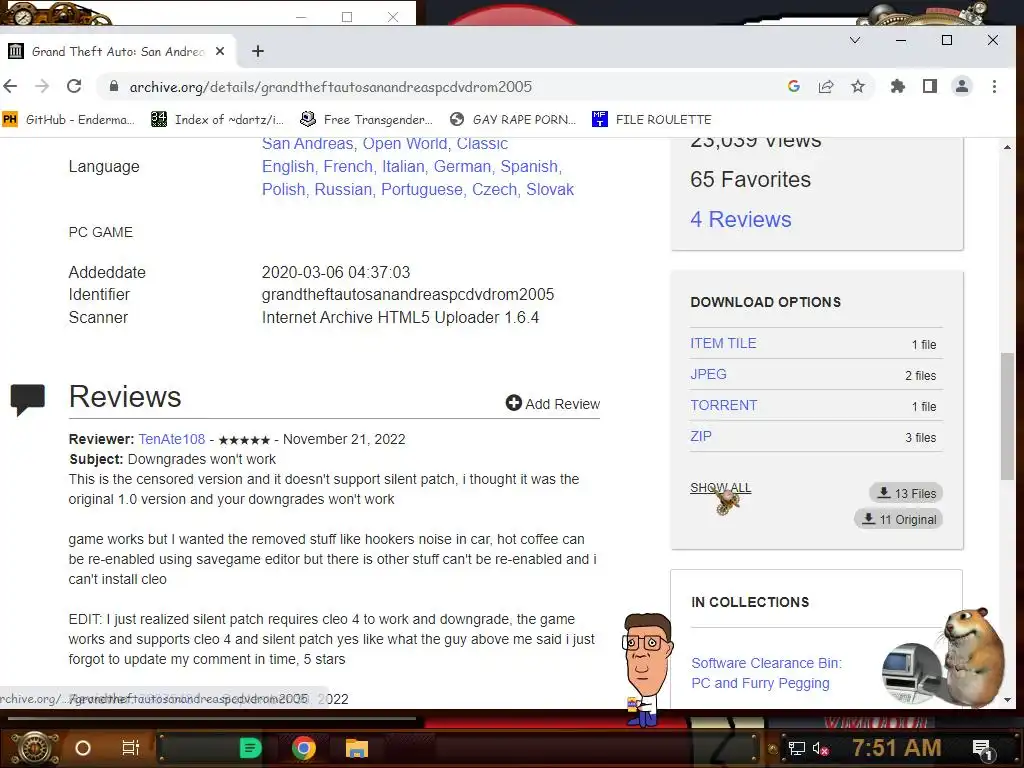Open the Chrome profile avatar

[x=962, y=86]
